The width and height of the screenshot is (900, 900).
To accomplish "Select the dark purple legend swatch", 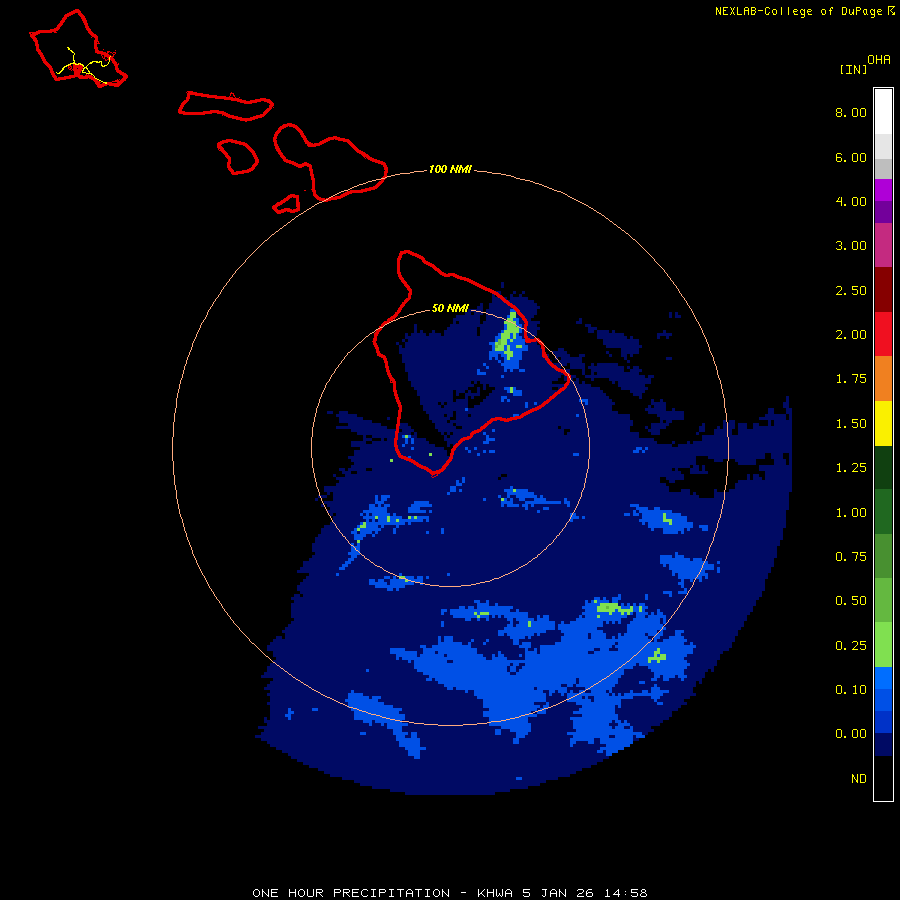I will (x=883, y=212).
